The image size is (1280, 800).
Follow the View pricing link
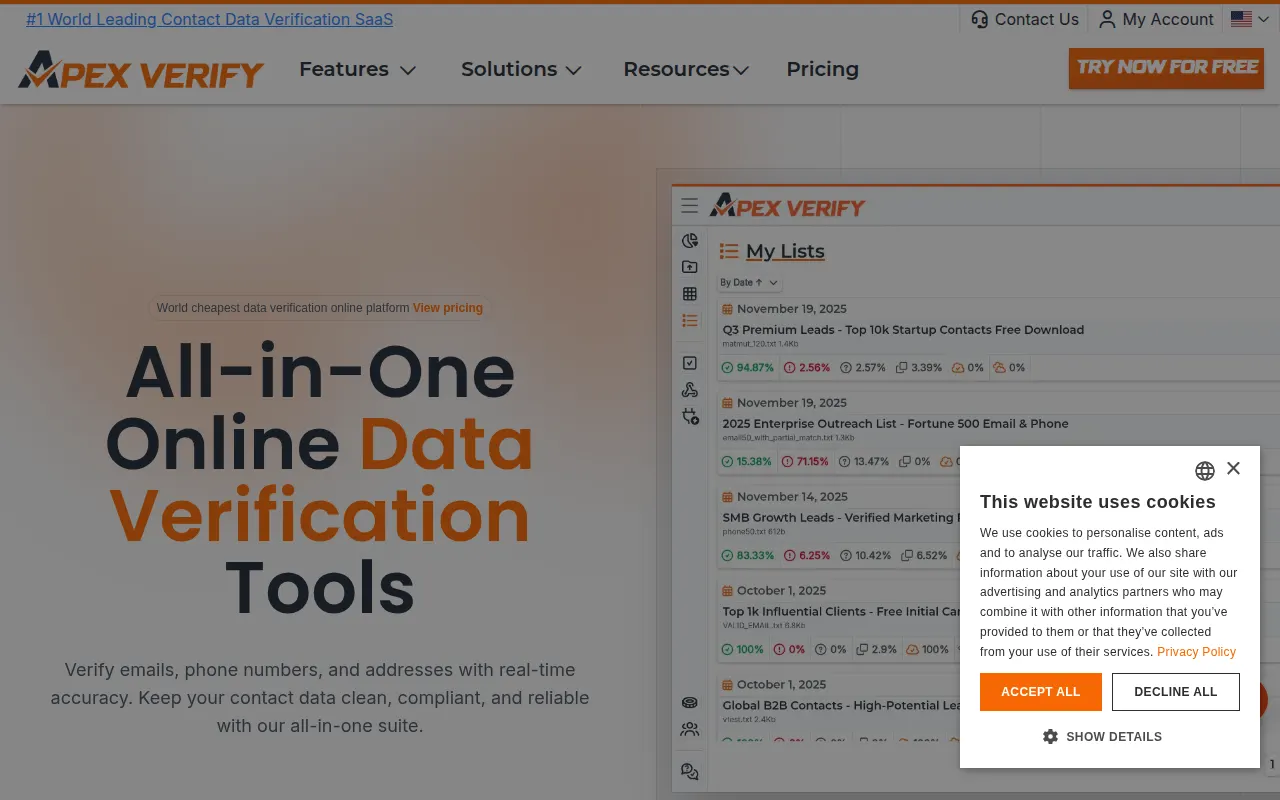448,308
